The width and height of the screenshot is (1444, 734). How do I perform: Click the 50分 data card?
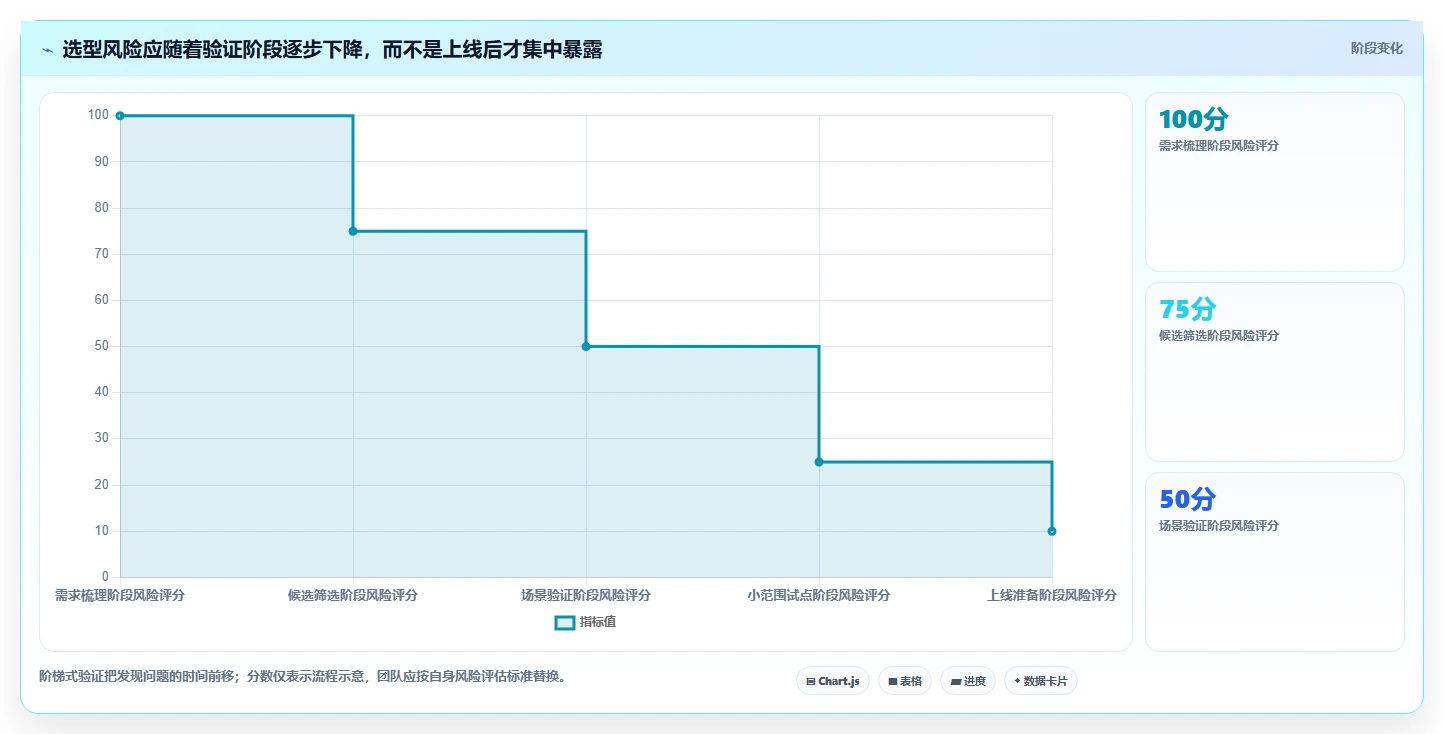(1275, 562)
